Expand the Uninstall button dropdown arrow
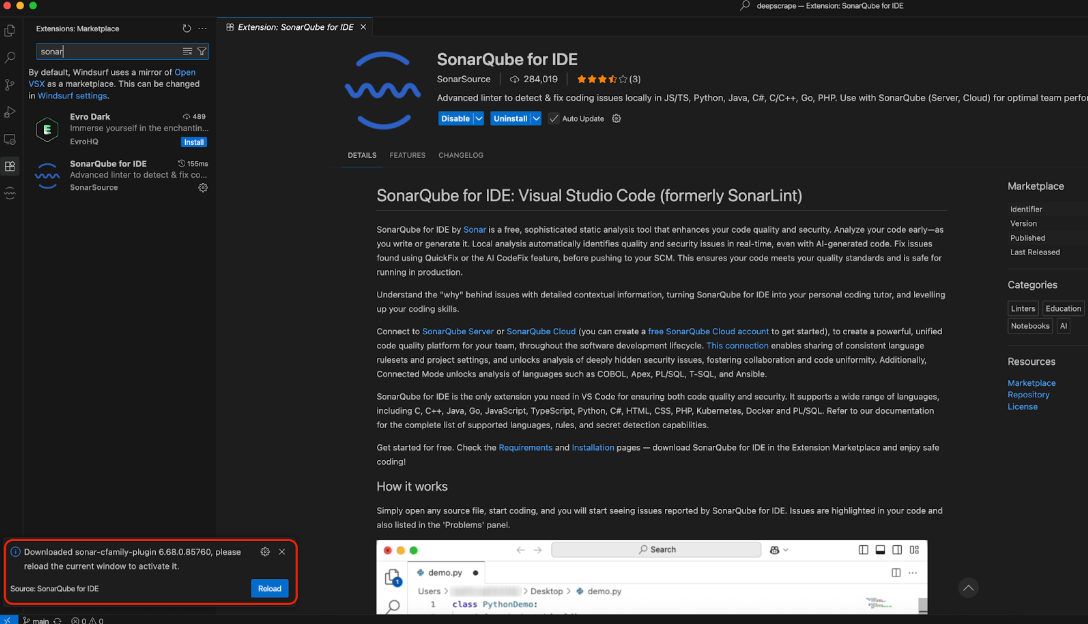The image size is (1088, 624). click(x=536, y=119)
